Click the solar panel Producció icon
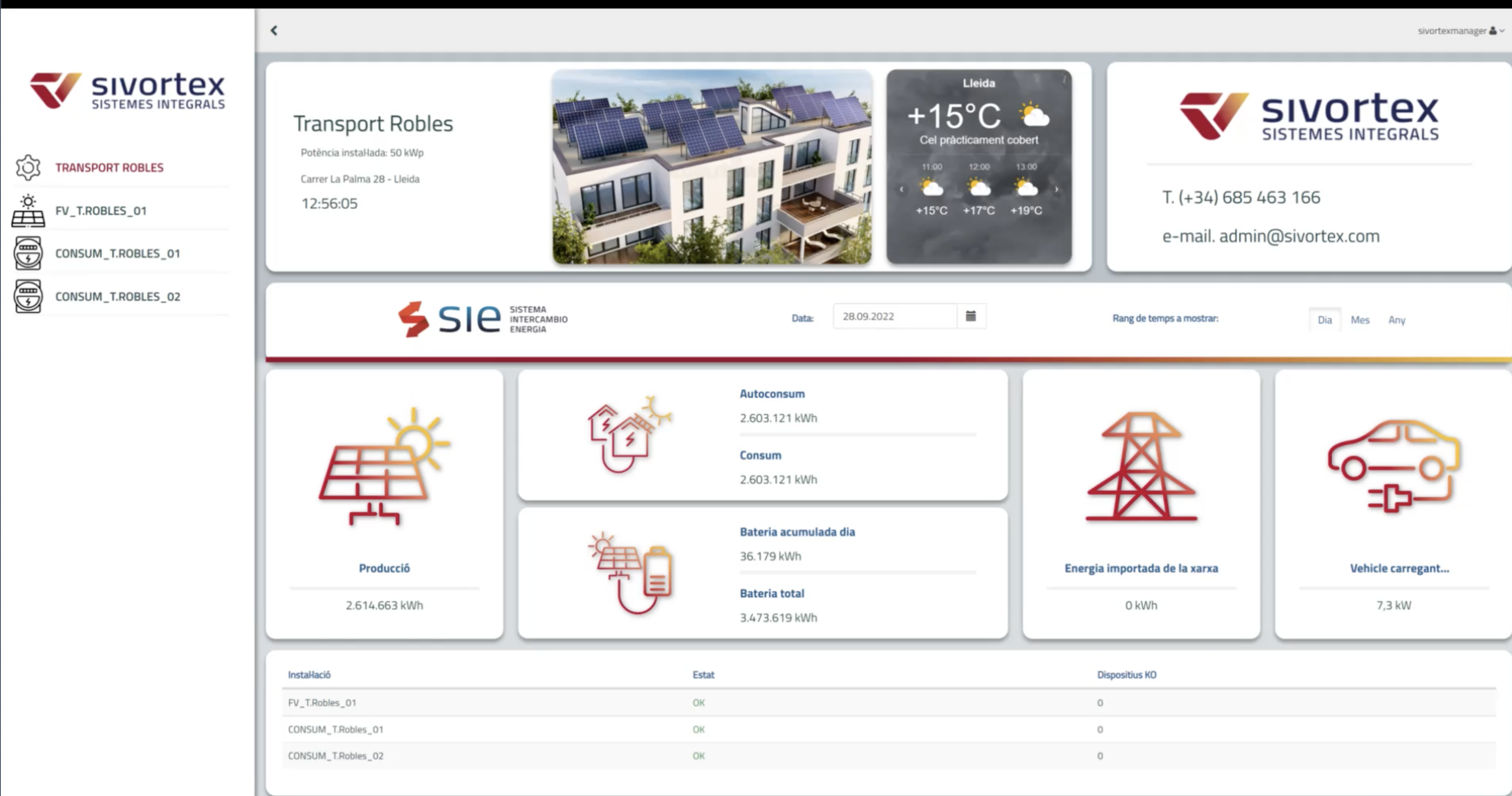The image size is (1512, 796). [384, 466]
